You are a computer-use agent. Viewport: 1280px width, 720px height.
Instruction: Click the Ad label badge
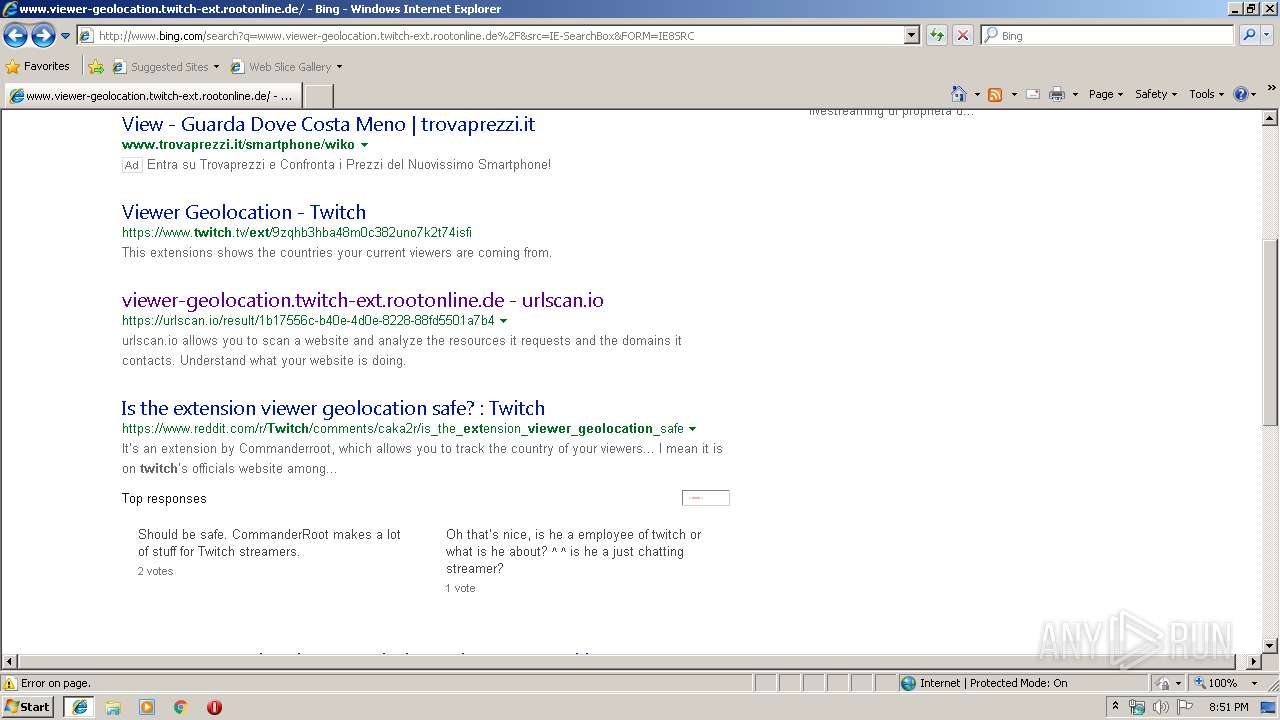tap(131, 165)
